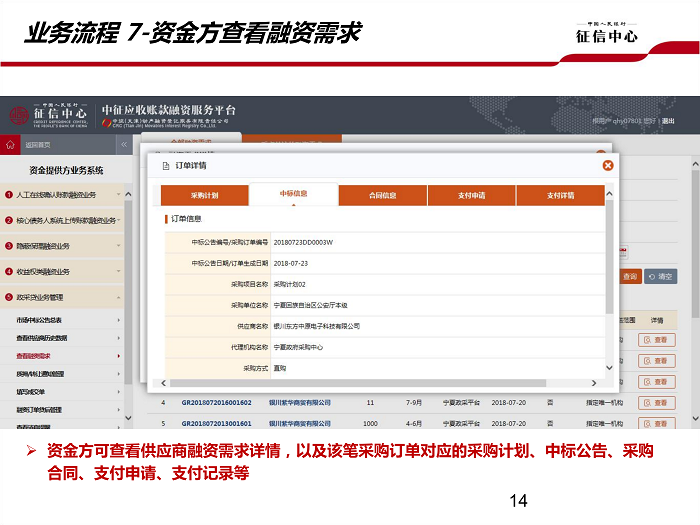Image resolution: width=700 pixels, height=525 pixels.
Task: Open the GR2018072016001602 record link
Action: pyautogui.click(x=216, y=402)
